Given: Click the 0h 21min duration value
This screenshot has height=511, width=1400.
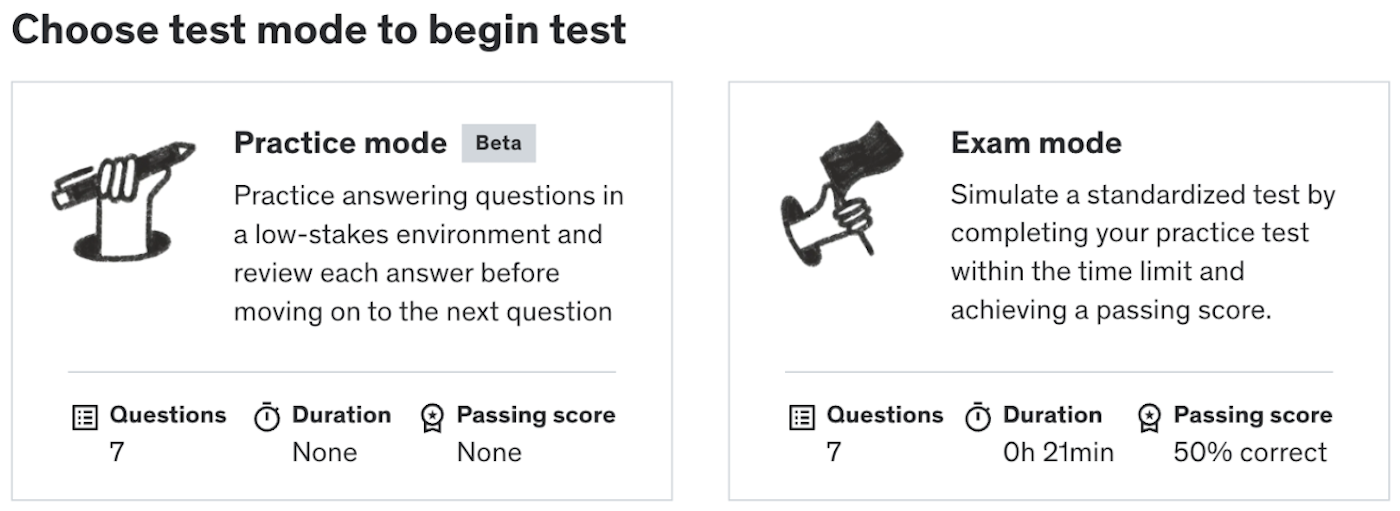Looking at the screenshot, I should click(x=1058, y=452).
